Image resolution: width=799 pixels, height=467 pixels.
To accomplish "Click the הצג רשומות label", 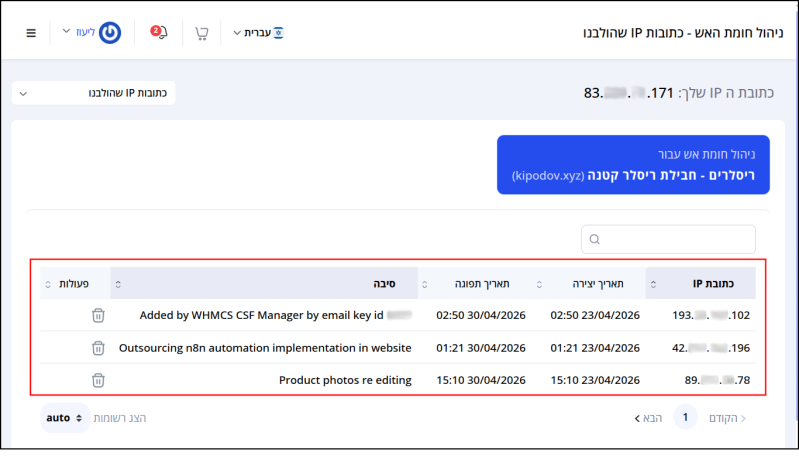I will point(120,418).
